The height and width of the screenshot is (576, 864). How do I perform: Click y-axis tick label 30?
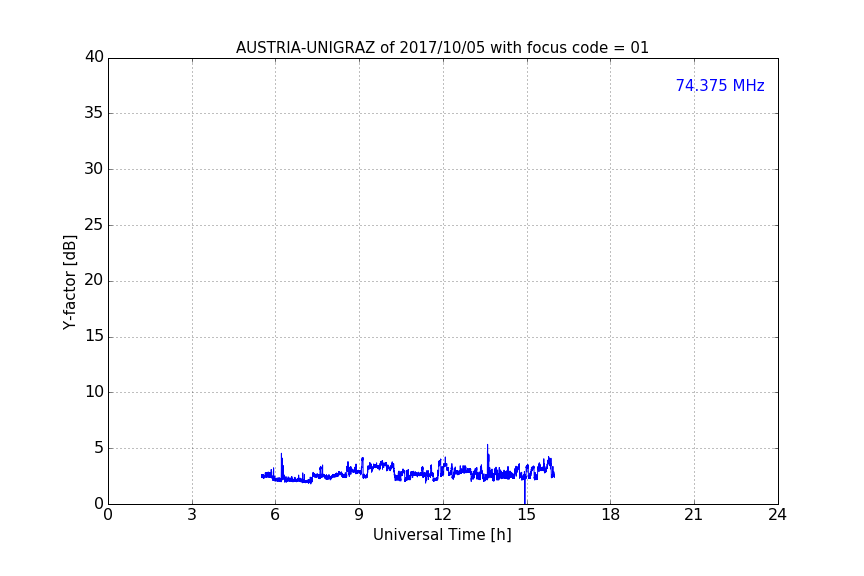point(94,169)
